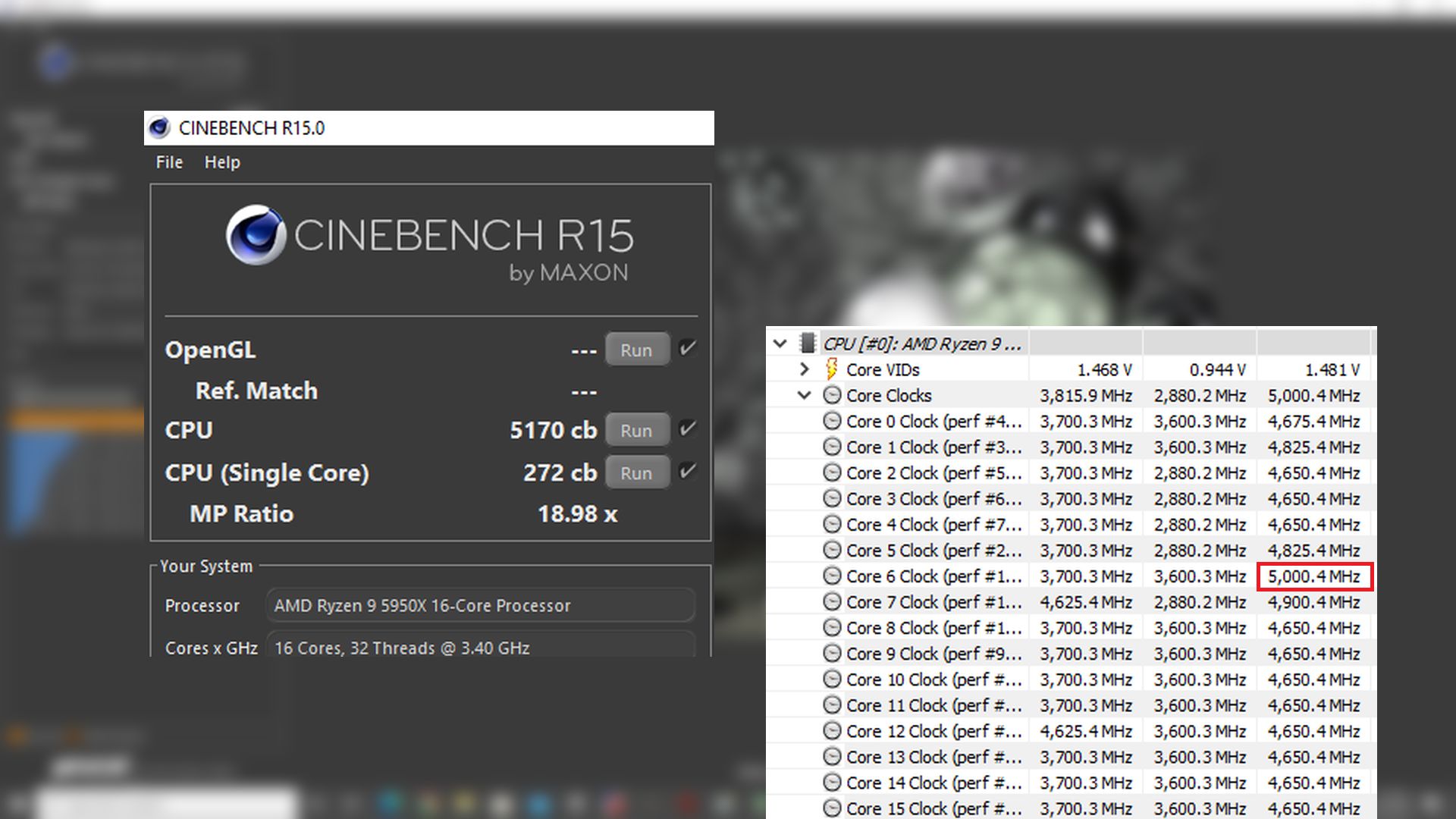
Task: Click the Core 7 maximum value 4,900.4 MHz
Action: click(x=1314, y=602)
